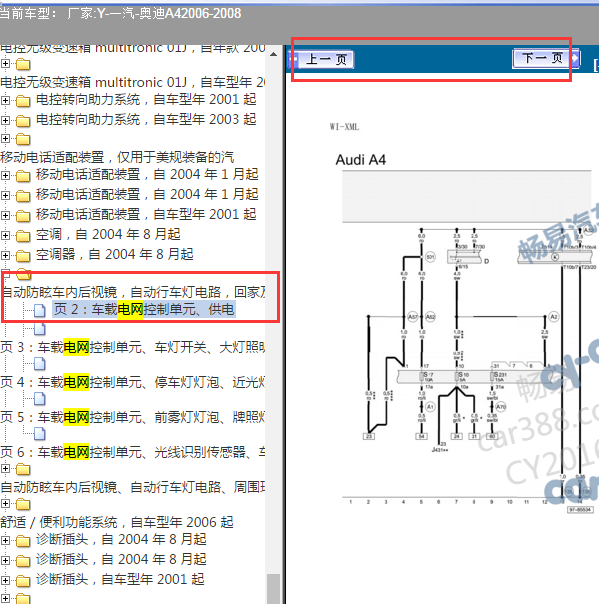Click folder icon of 空调，自 2004 年 8 月起
Image resolution: width=599 pixels, height=604 pixels.
tap(23, 235)
